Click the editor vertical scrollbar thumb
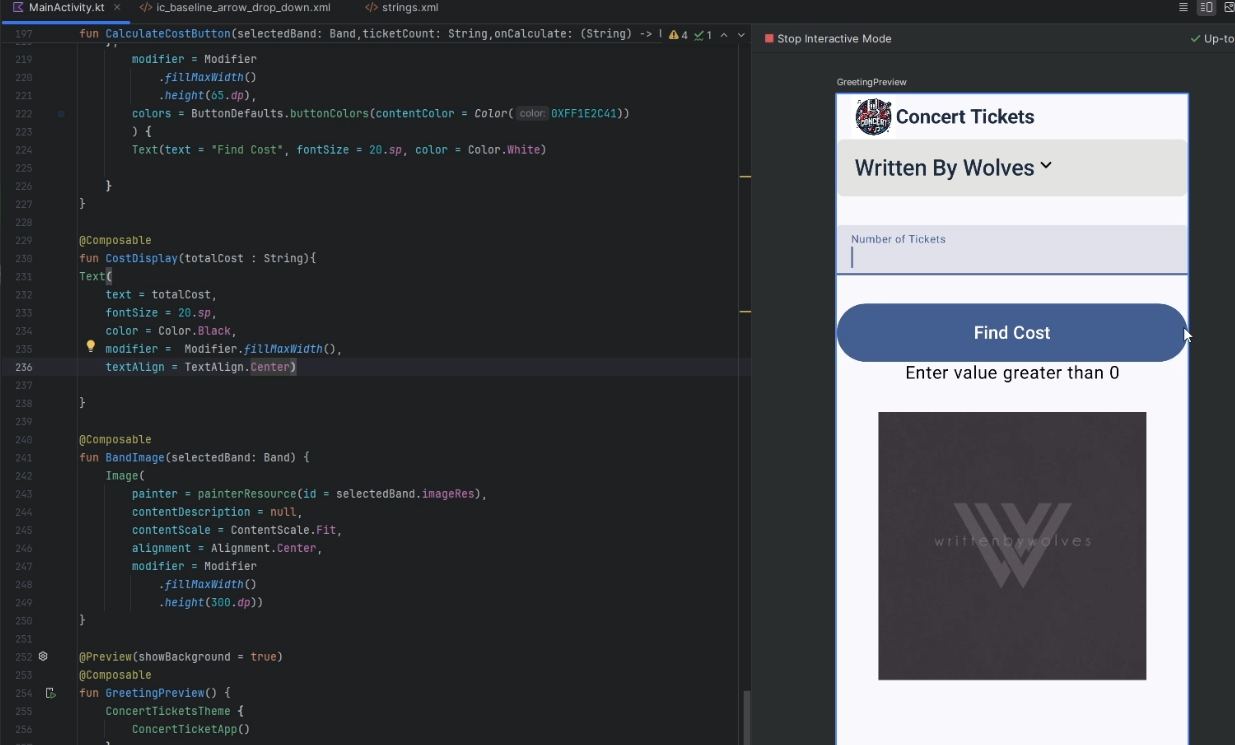 pos(746,718)
